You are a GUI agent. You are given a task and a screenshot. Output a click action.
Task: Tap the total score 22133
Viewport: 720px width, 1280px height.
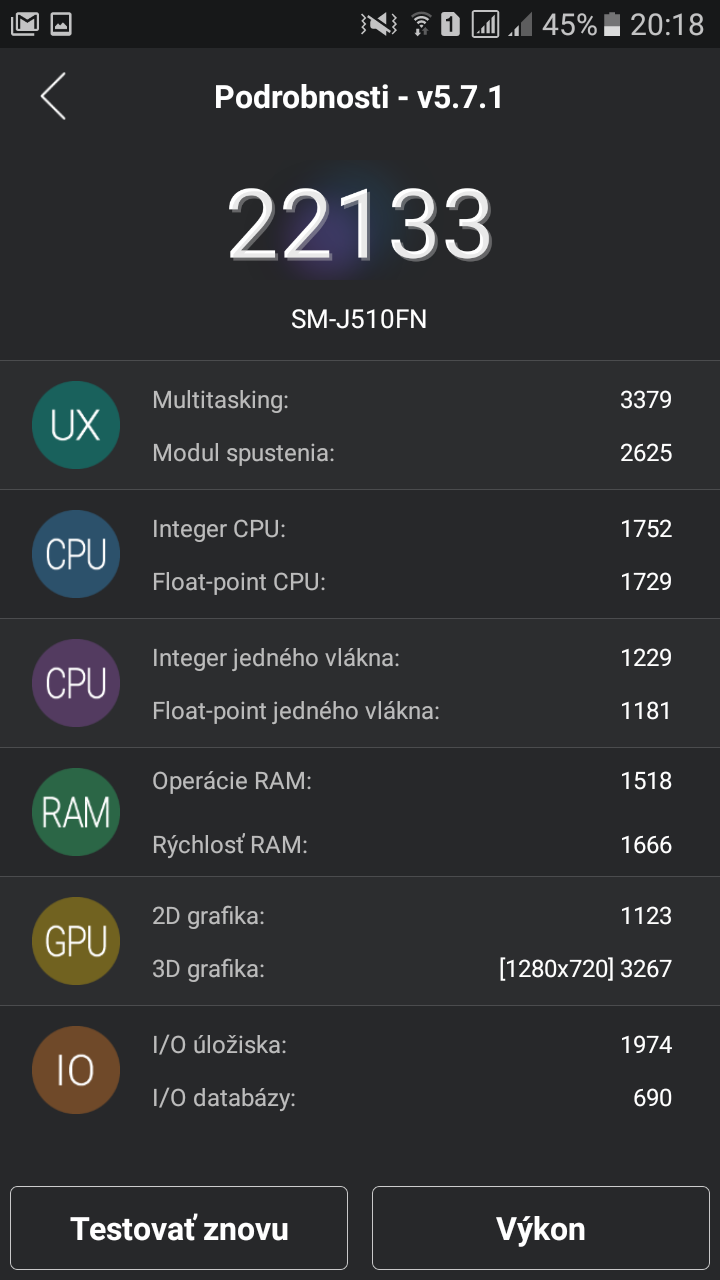pyautogui.click(x=360, y=223)
